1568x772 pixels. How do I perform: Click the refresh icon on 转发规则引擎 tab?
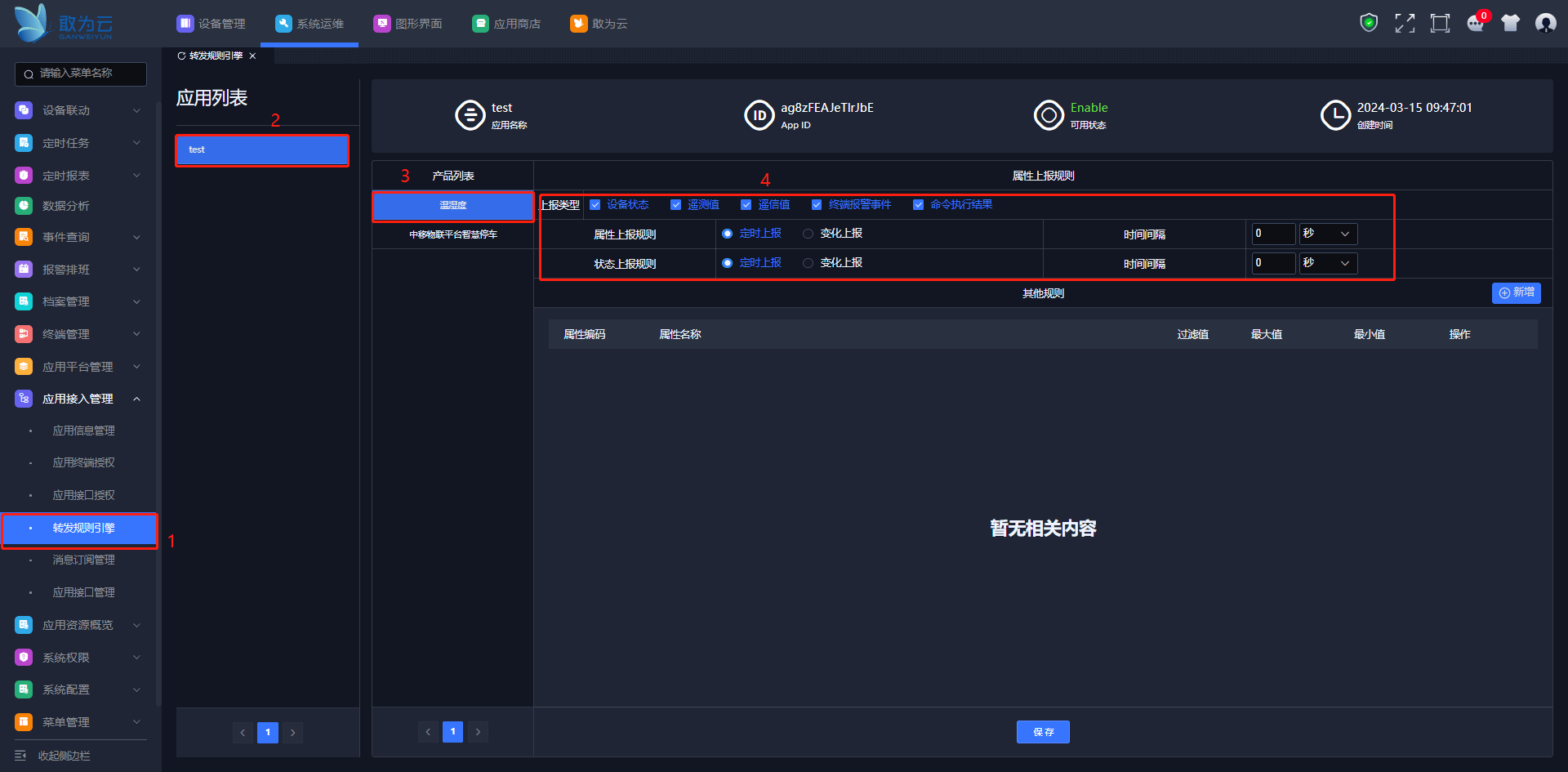tap(181, 56)
